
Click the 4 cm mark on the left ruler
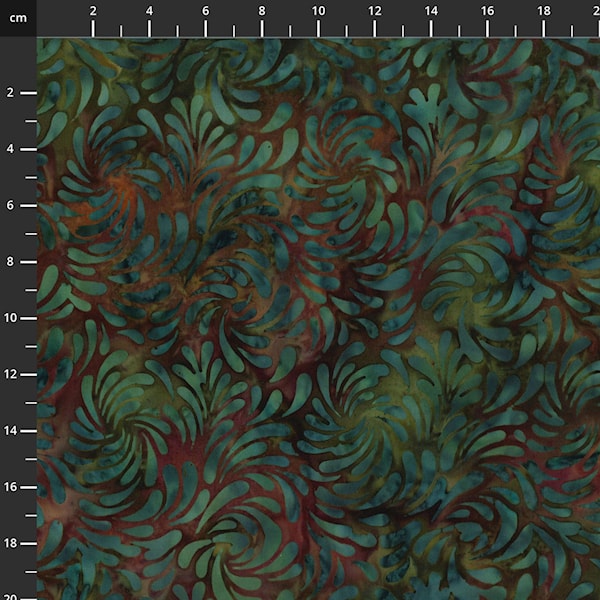11,149
